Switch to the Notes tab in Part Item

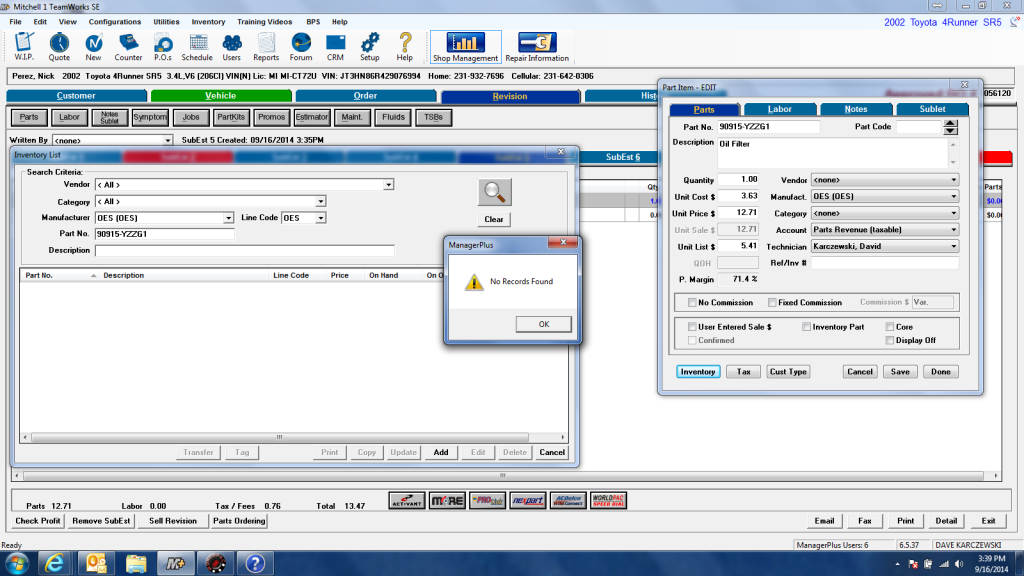[x=856, y=109]
